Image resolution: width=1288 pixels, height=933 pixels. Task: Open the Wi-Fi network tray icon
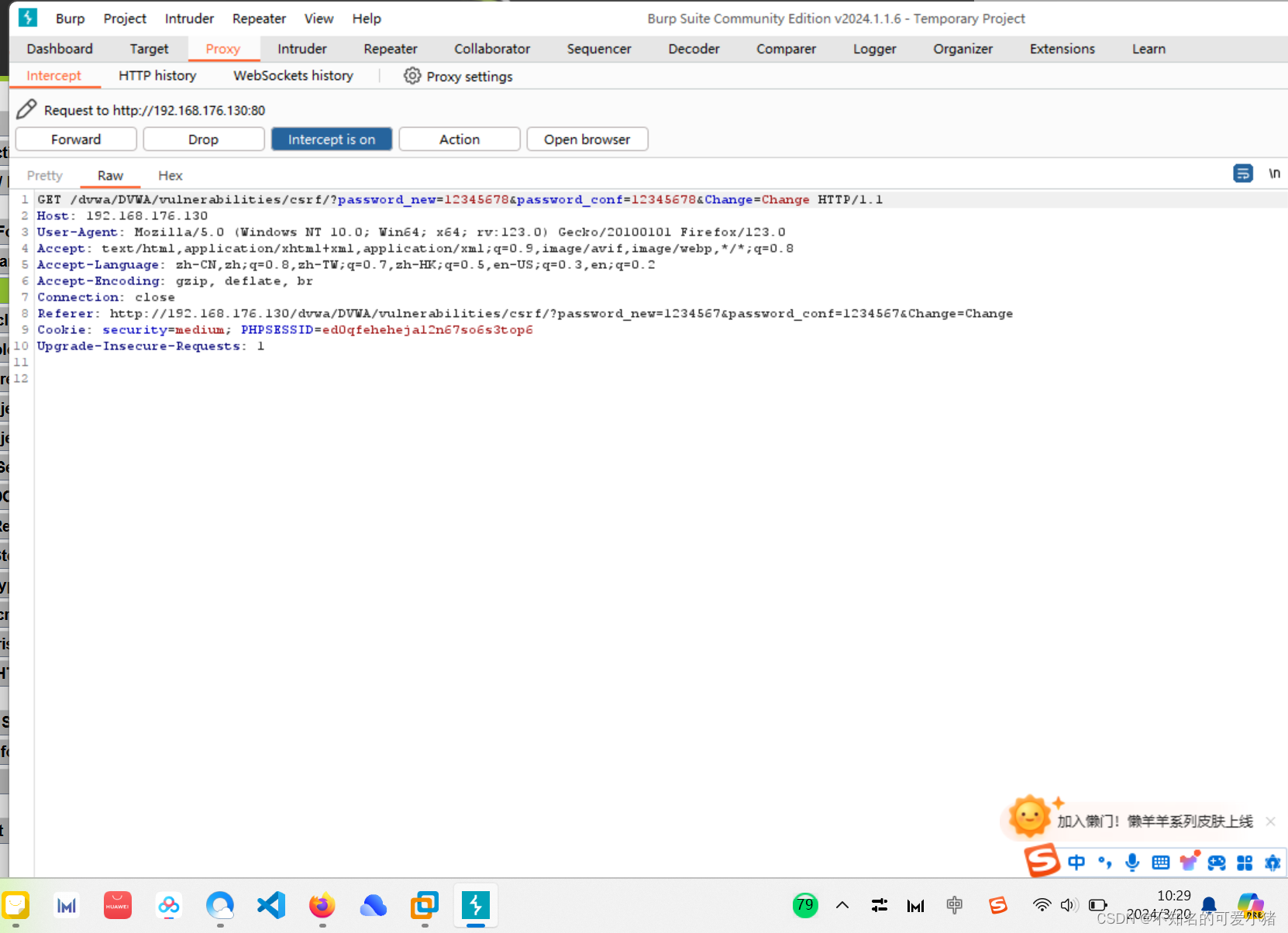click(x=1042, y=905)
